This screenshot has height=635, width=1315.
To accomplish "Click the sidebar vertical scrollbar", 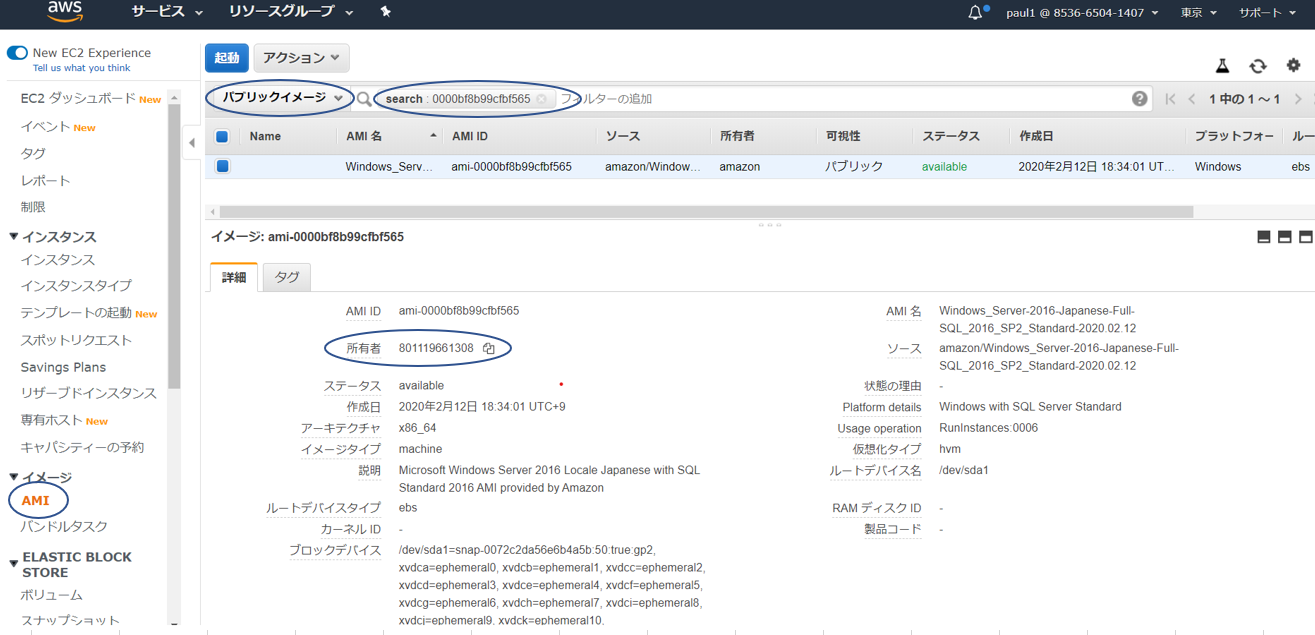I will click(174, 246).
